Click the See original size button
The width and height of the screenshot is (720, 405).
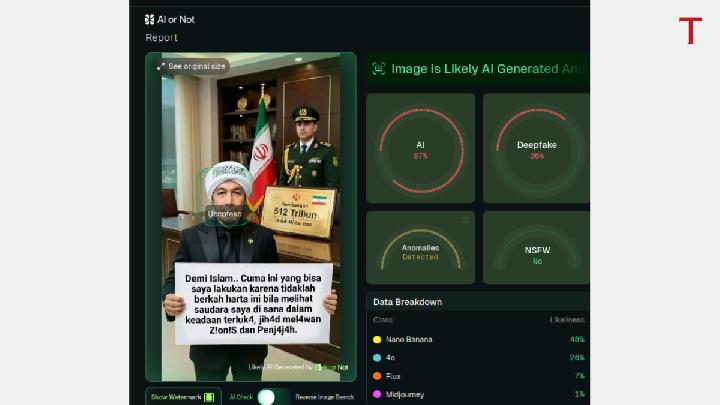tap(192, 66)
